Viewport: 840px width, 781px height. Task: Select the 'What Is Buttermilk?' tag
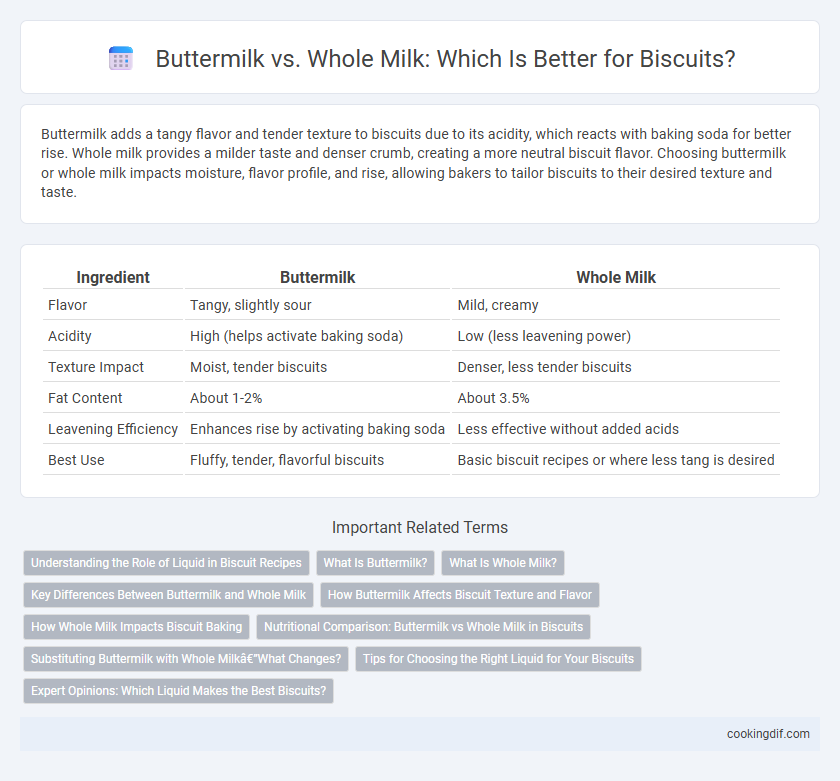coord(376,563)
